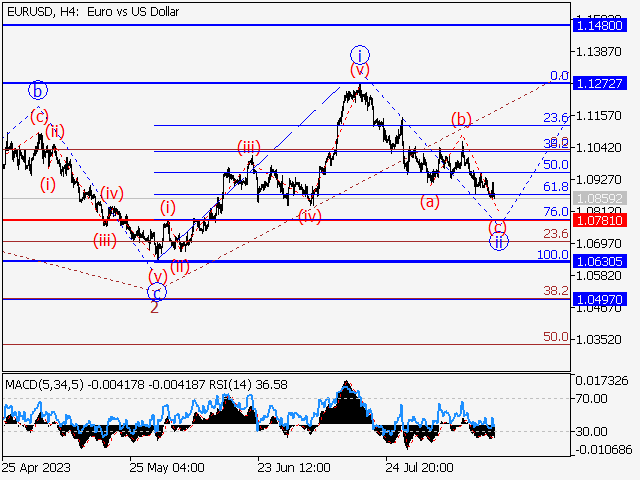640x480 pixels.
Task: Click the gray current price 1.08592 label
Action: [x=600, y=199]
